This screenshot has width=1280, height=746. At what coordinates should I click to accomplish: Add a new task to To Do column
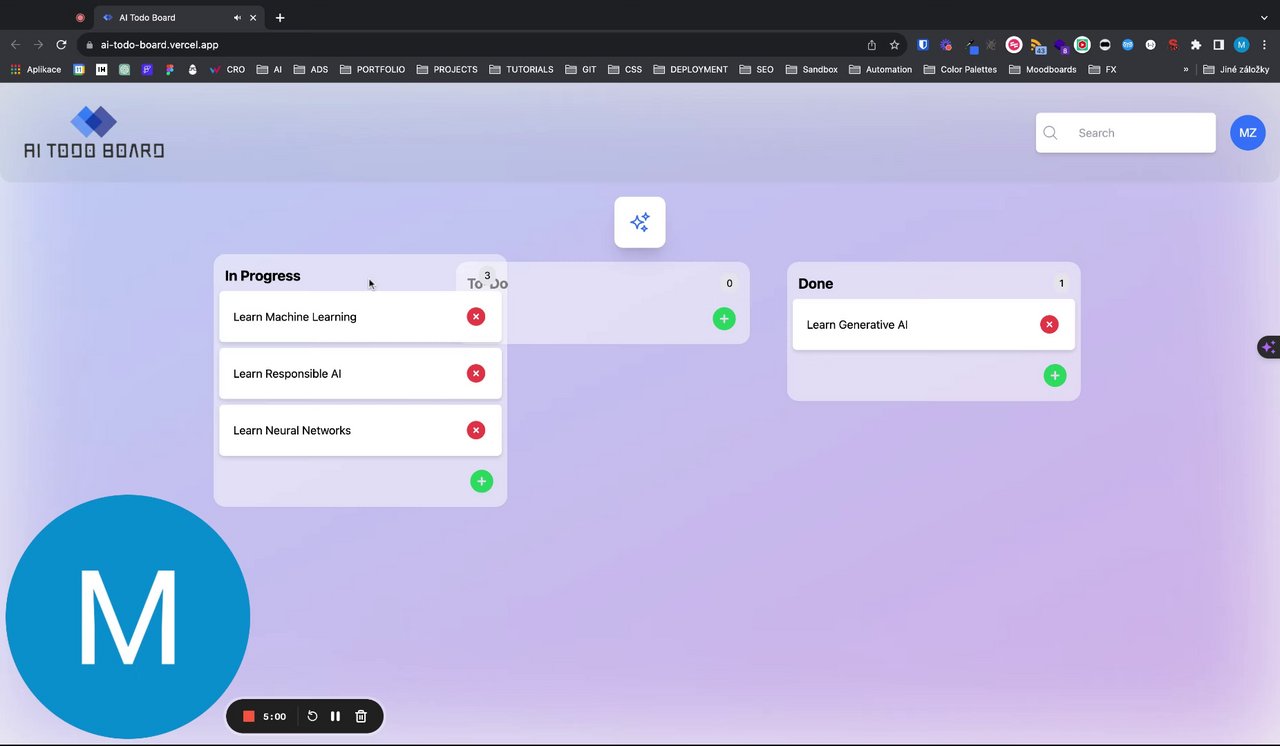(x=724, y=318)
